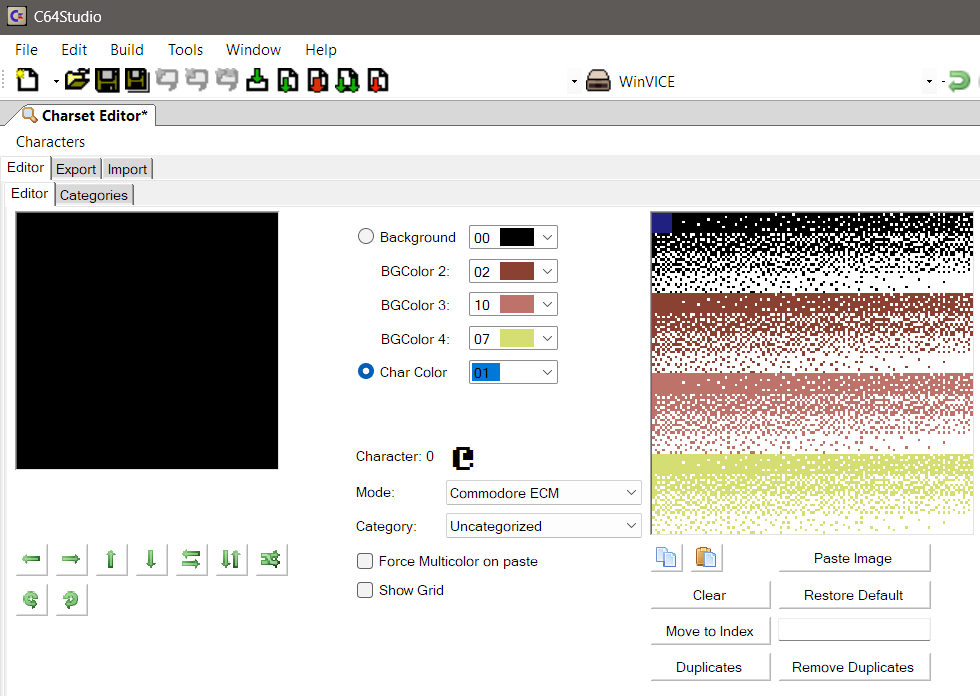Toggle the Show Grid checkbox
The height and width of the screenshot is (696, 980).
pos(366,590)
